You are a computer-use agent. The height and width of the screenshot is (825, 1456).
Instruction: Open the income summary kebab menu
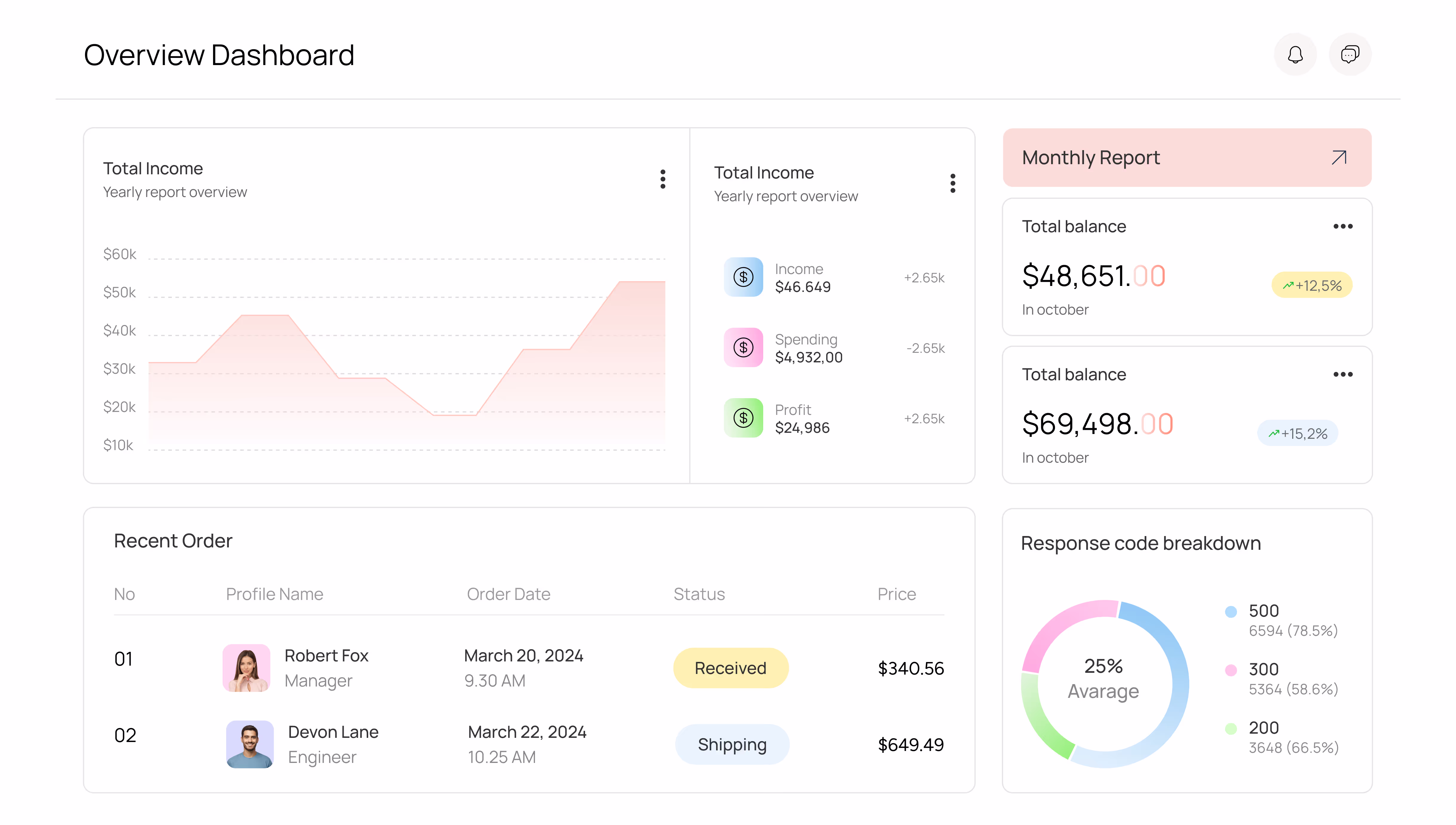(953, 183)
